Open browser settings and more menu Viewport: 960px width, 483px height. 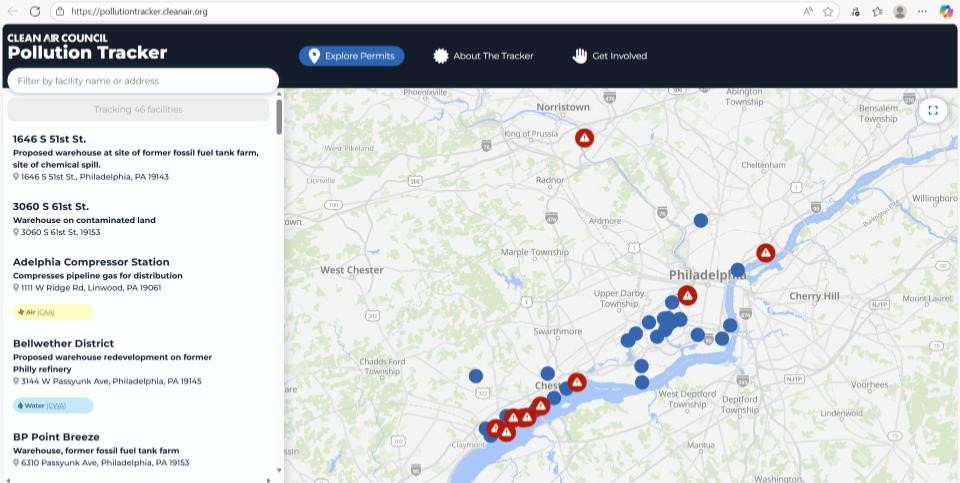click(x=922, y=11)
